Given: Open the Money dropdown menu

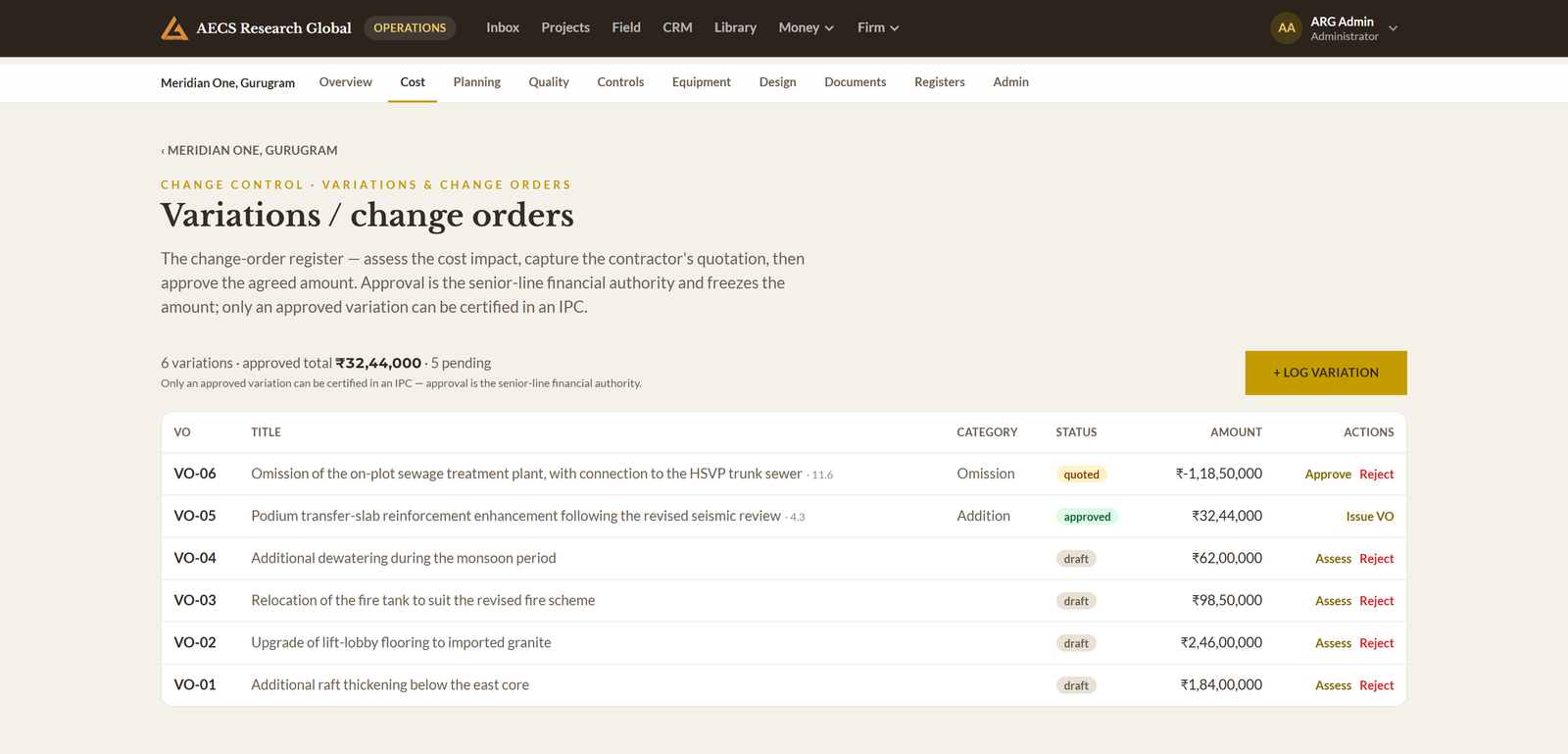Looking at the screenshot, I should pos(806,27).
